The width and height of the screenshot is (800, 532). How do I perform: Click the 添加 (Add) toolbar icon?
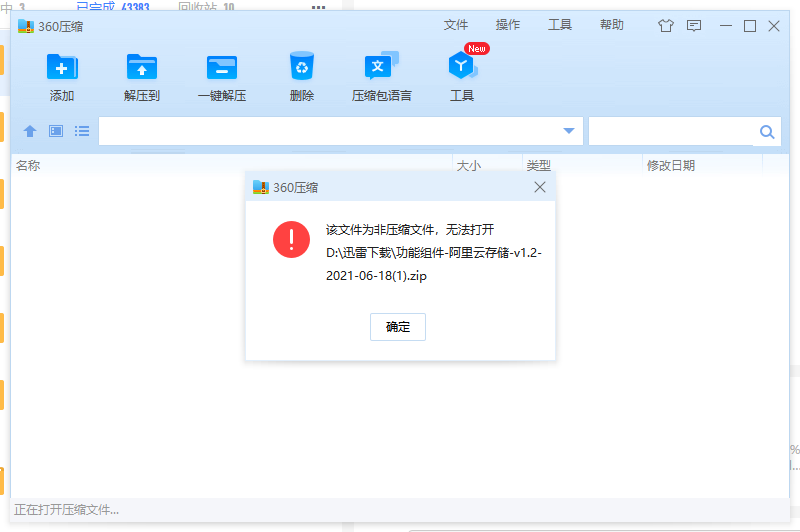click(x=62, y=67)
